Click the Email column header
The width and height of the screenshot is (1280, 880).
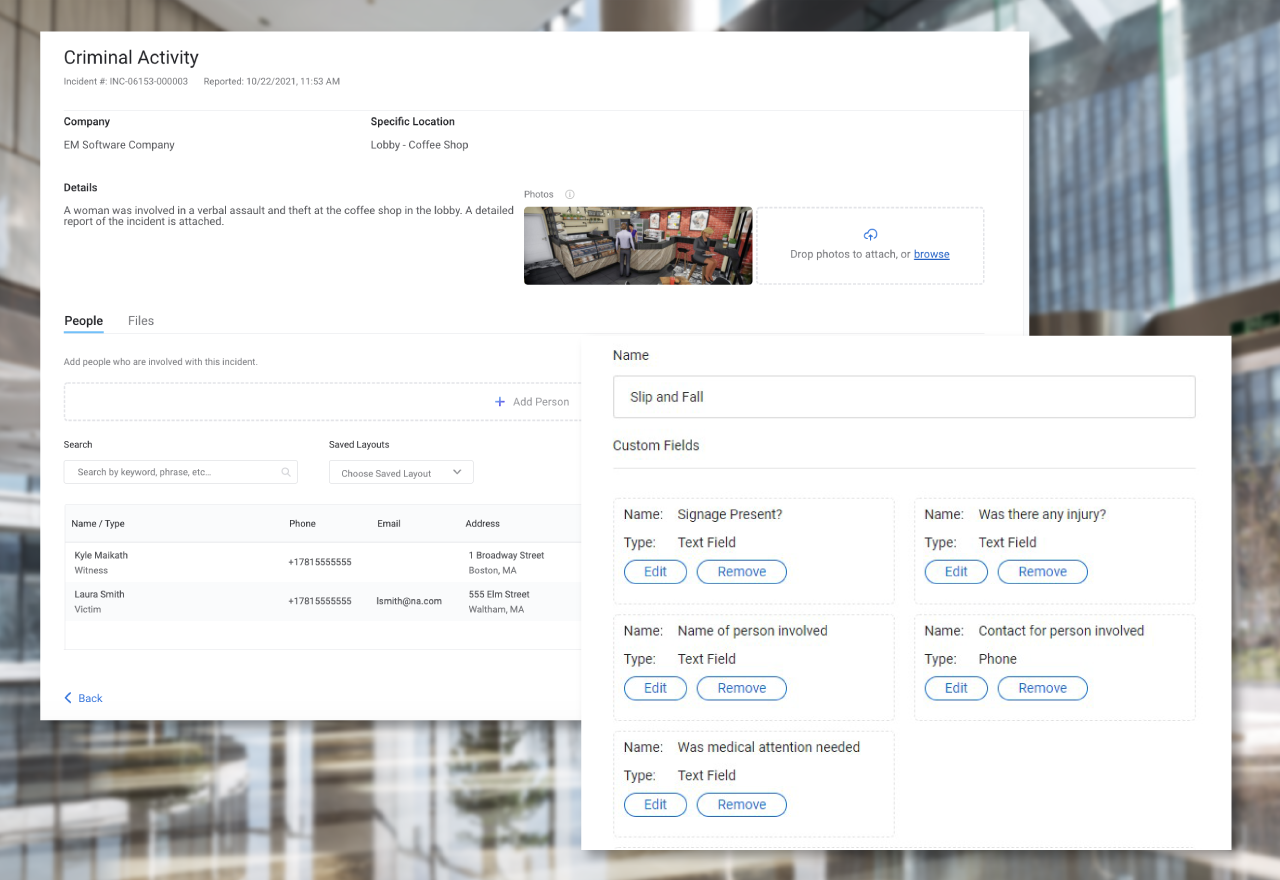pyautogui.click(x=389, y=524)
